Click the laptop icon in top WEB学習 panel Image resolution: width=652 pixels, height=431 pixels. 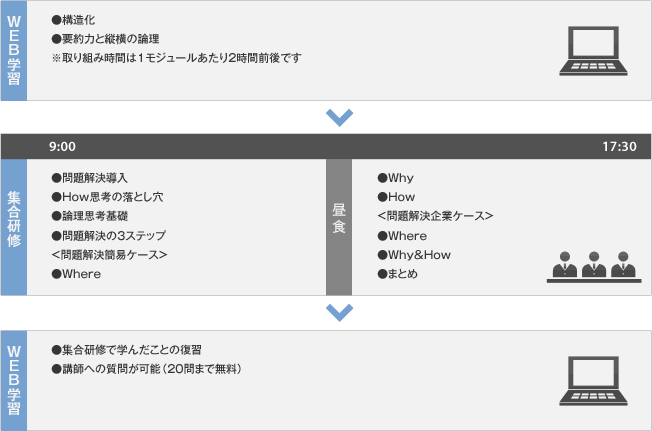[x=596, y=50]
